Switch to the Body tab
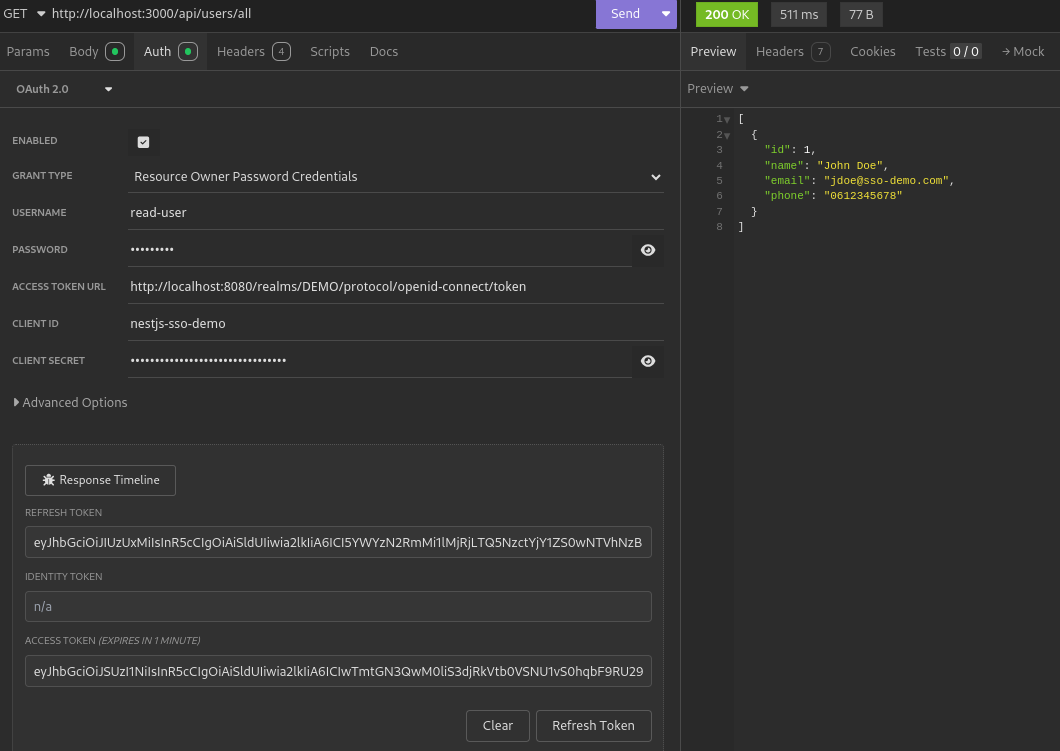Viewport: 1060px width, 751px height. click(97, 51)
